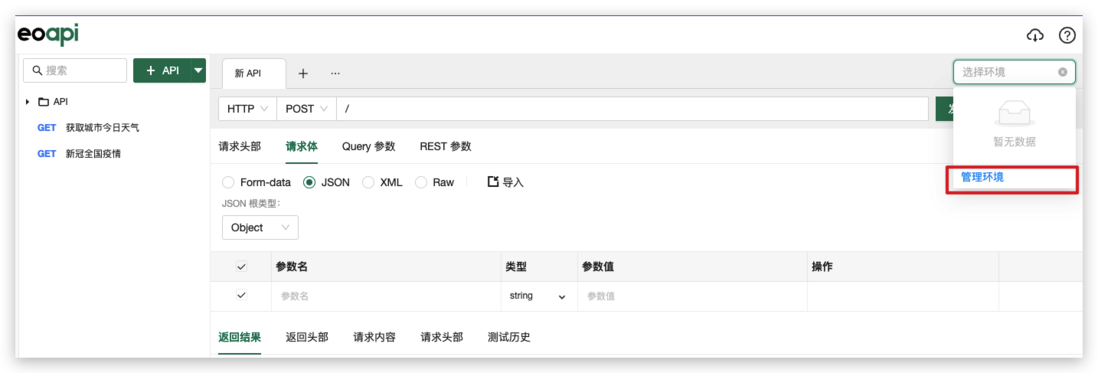The height and width of the screenshot is (373, 1098).
Task: Click the 搜索 search input field
Action: 75,71
